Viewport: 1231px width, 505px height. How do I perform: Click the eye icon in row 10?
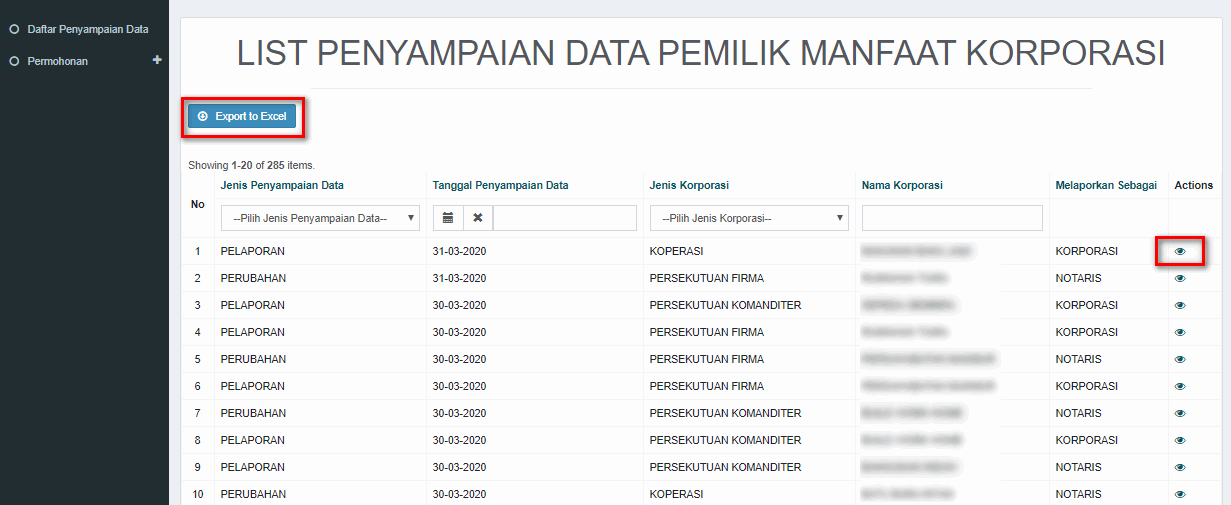(x=1180, y=494)
